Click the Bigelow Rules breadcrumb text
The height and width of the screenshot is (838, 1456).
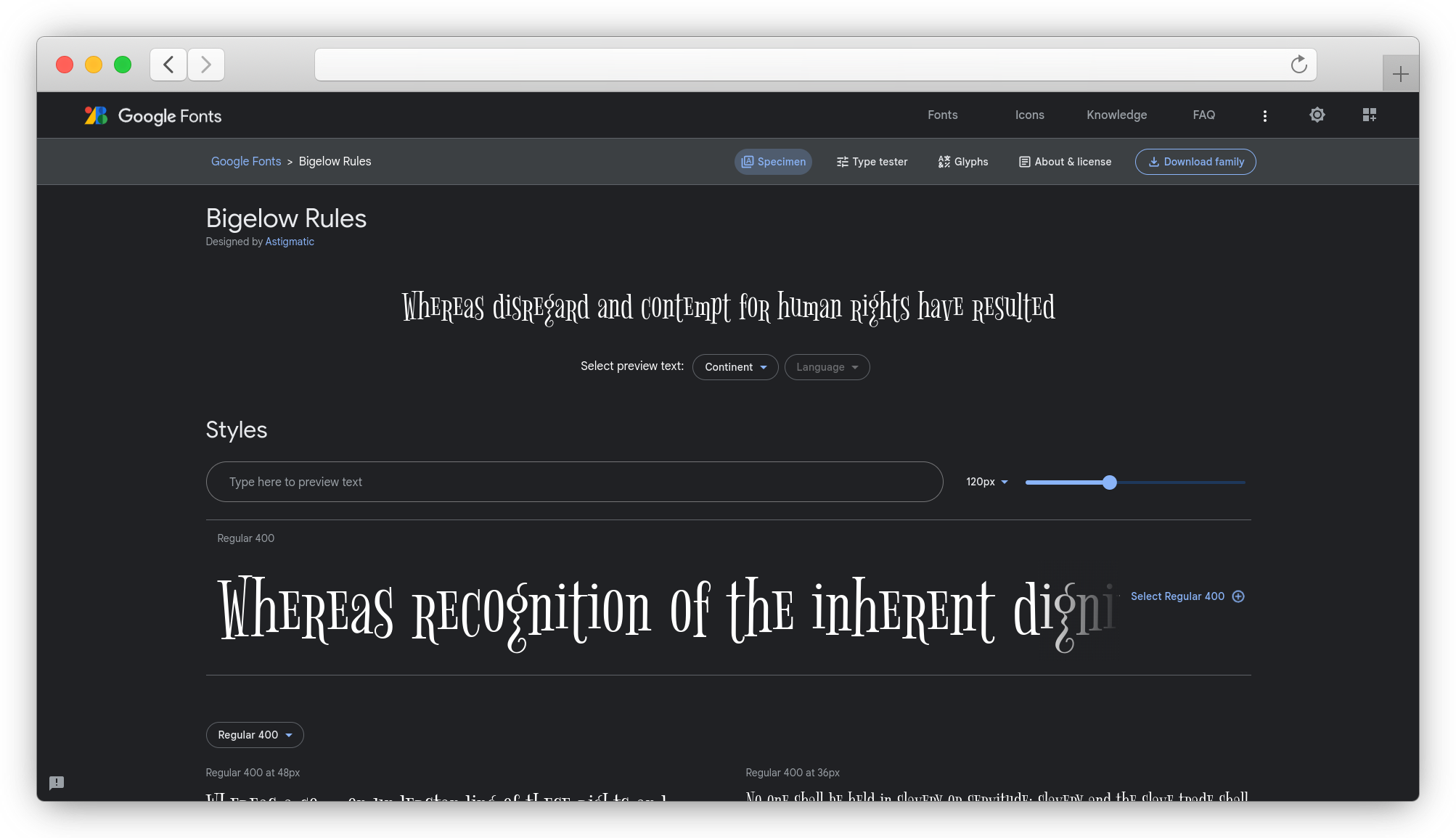pyautogui.click(x=335, y=161)
